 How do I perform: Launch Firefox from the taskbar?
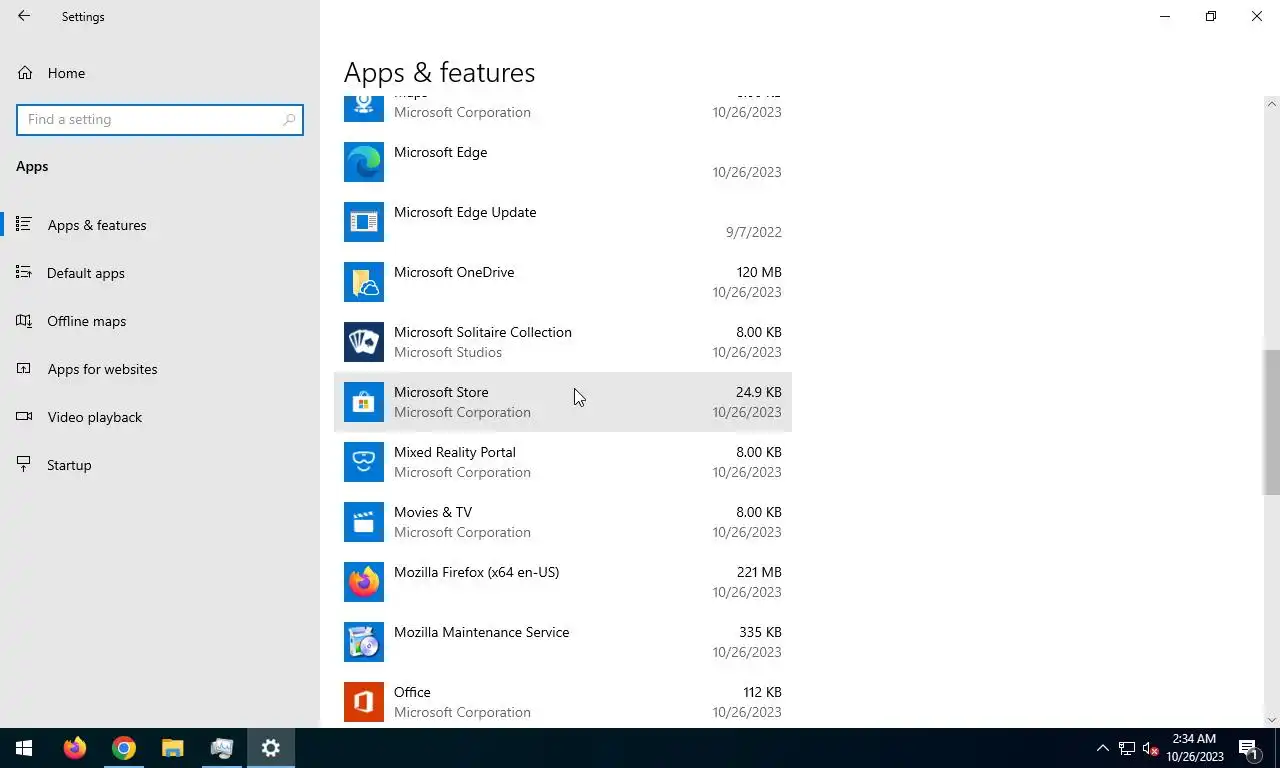(x=74, y=748)
